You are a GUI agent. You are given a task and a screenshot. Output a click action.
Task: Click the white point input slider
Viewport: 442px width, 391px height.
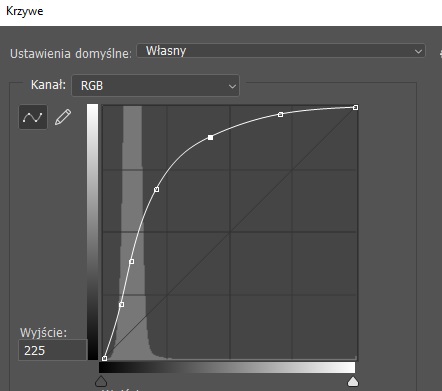353,381
